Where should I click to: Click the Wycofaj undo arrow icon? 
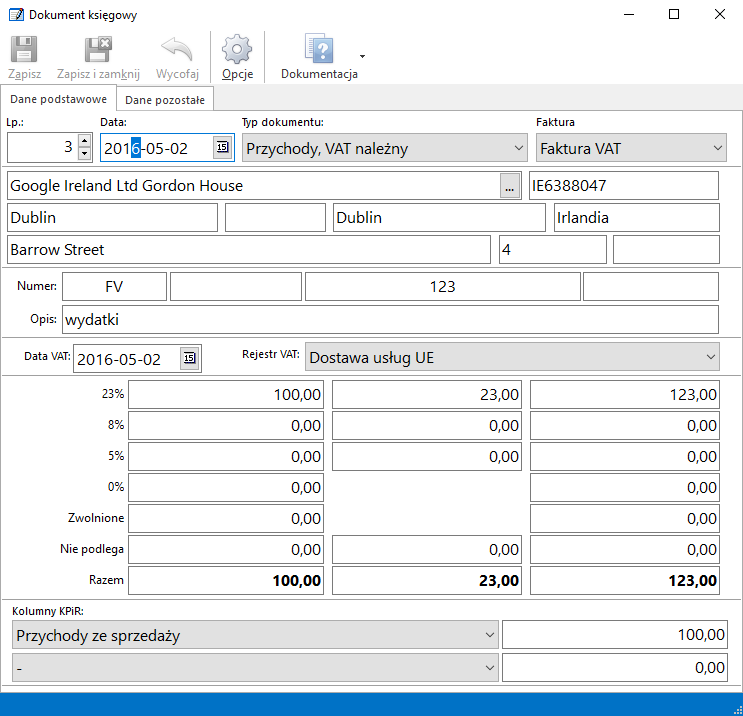177,51
